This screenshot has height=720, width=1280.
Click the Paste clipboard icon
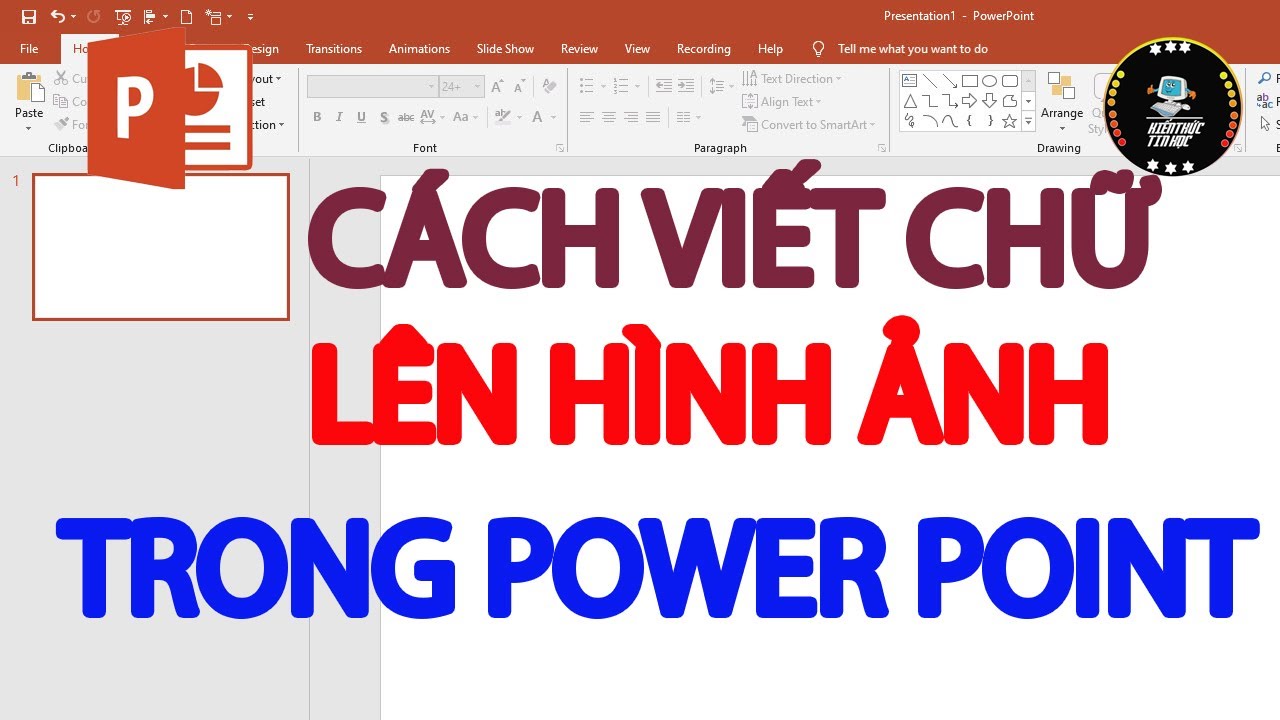coord(29,88)
